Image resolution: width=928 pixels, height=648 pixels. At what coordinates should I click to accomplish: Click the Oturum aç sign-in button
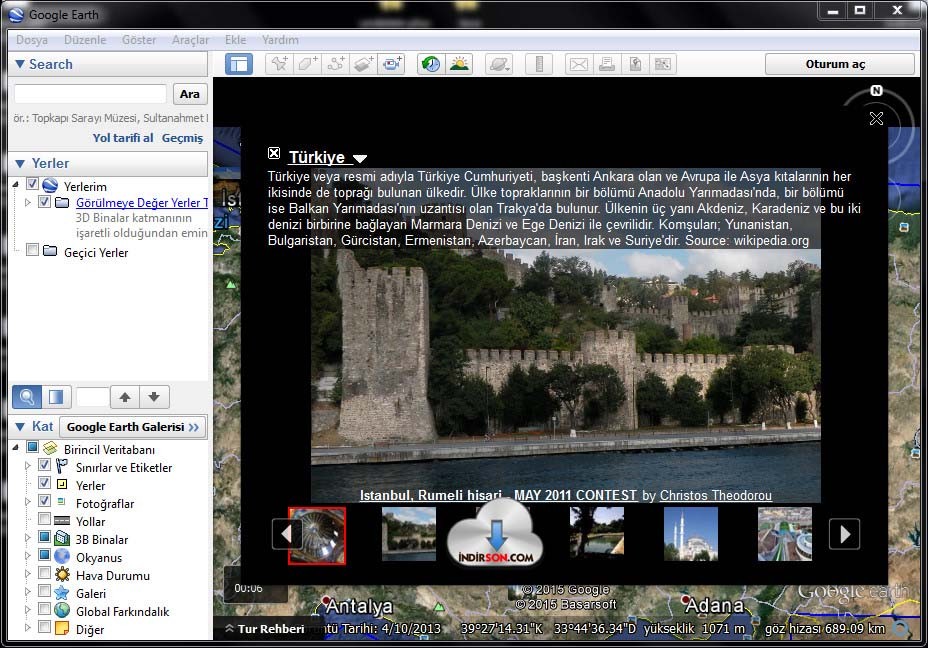pyautogui.click(x=839, y=64)
